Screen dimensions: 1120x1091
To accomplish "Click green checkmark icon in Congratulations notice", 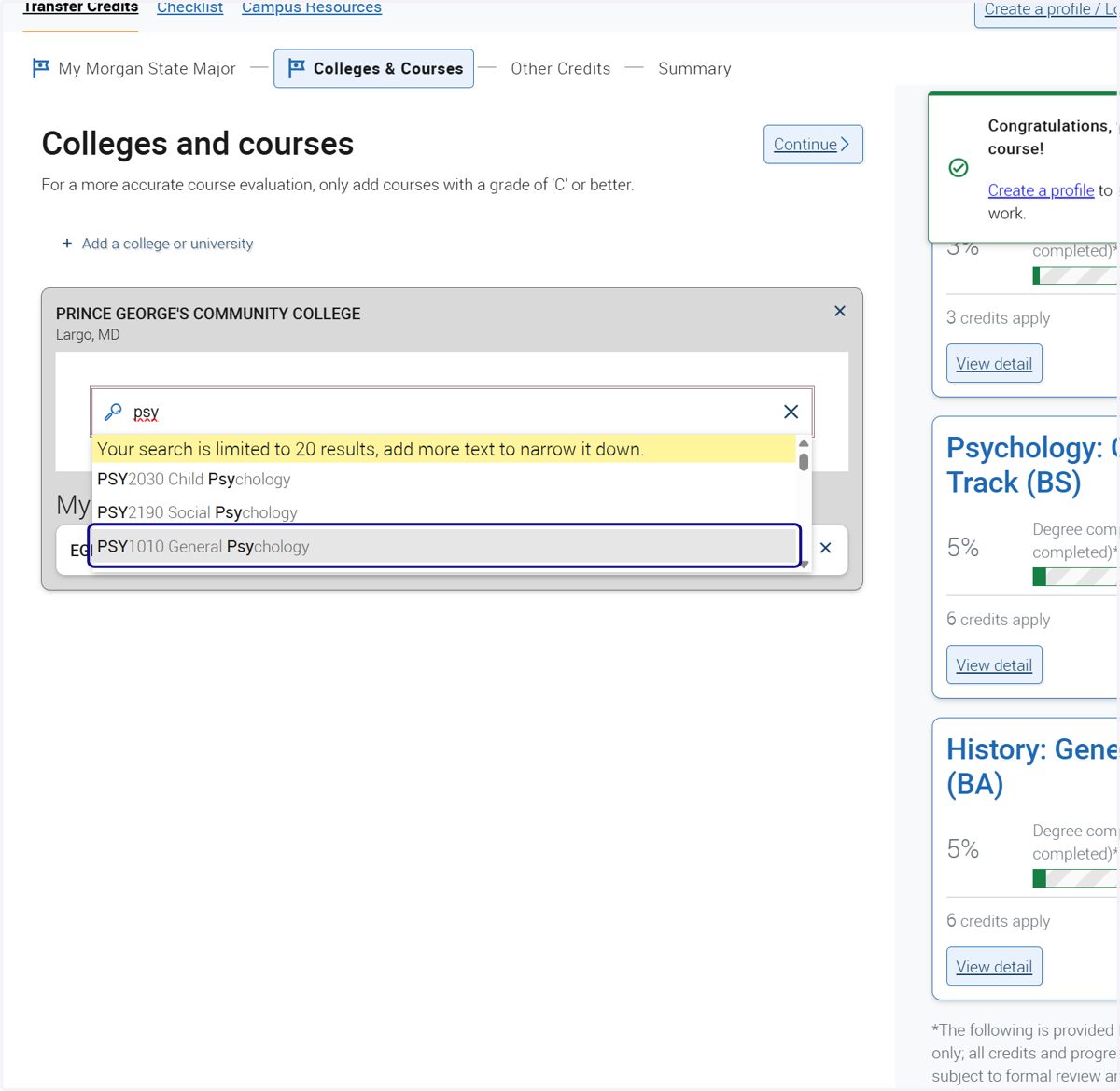I will (x=959, y=168).
